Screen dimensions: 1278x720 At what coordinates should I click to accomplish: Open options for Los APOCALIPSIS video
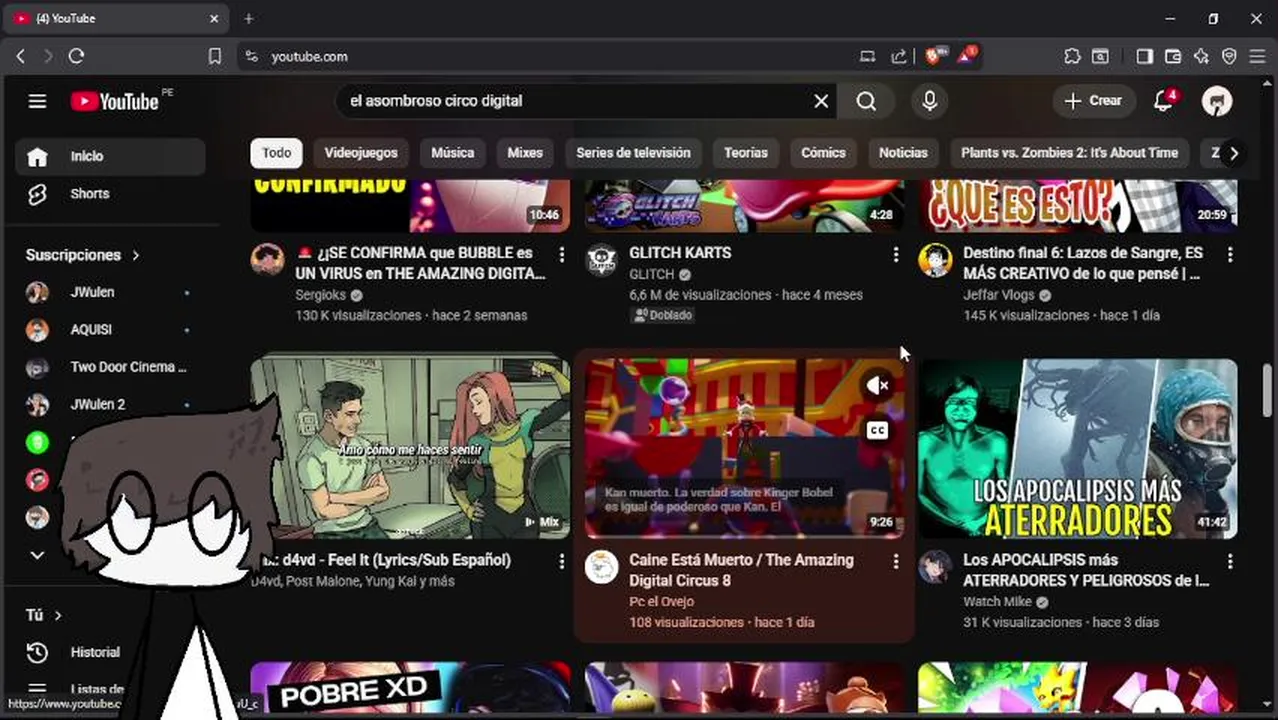pyautogui.click(x=1230, y=562)
